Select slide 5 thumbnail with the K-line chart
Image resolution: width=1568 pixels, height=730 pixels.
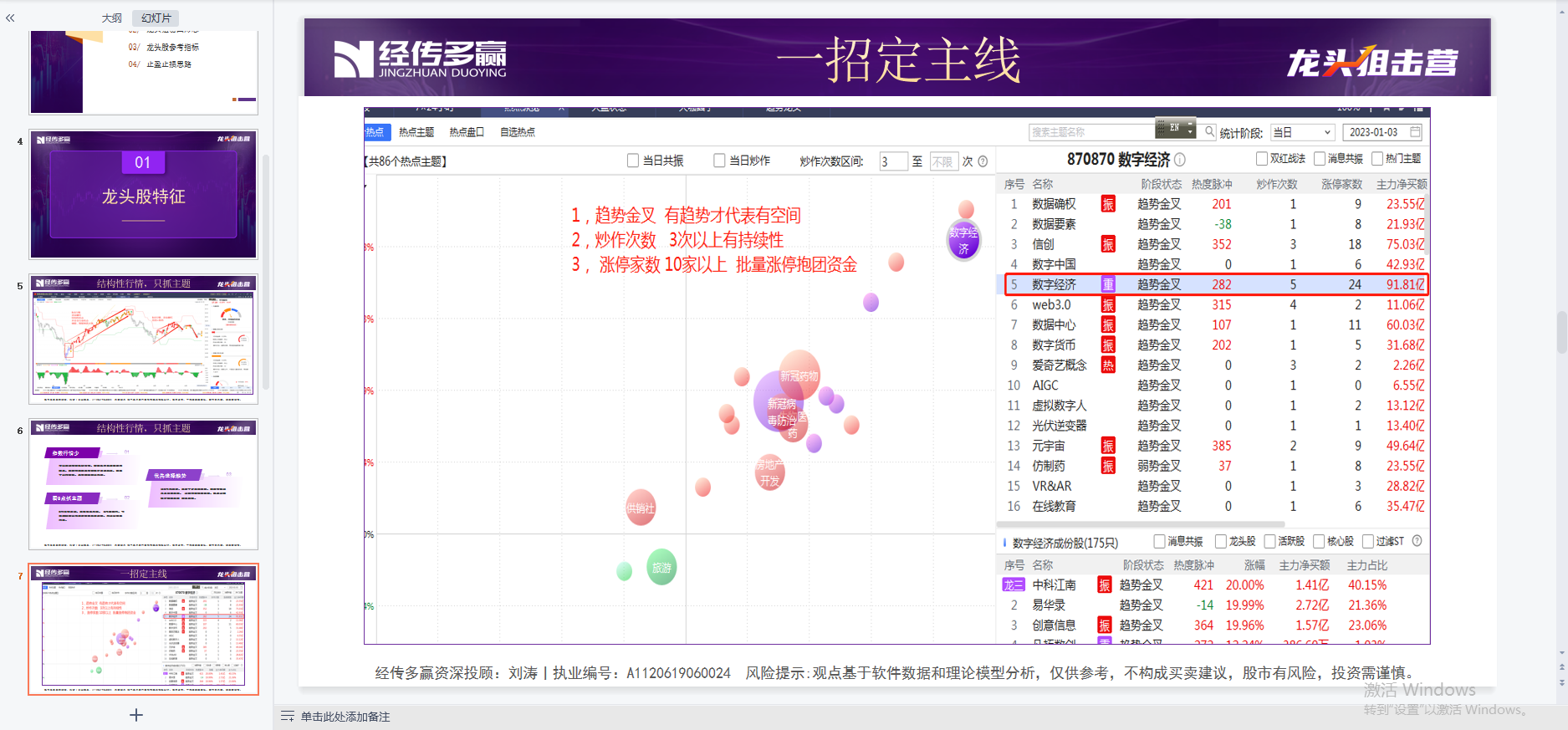point(144,339)
